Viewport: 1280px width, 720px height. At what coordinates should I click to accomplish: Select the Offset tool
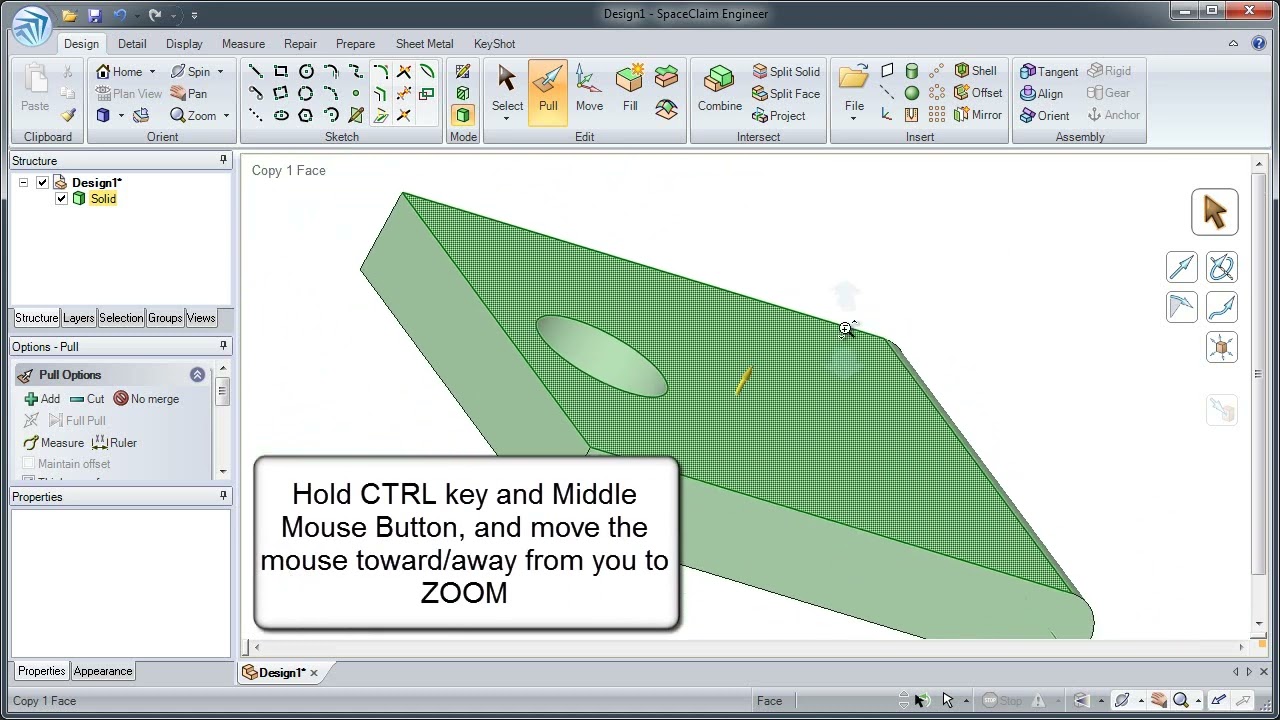pos(978,93)
